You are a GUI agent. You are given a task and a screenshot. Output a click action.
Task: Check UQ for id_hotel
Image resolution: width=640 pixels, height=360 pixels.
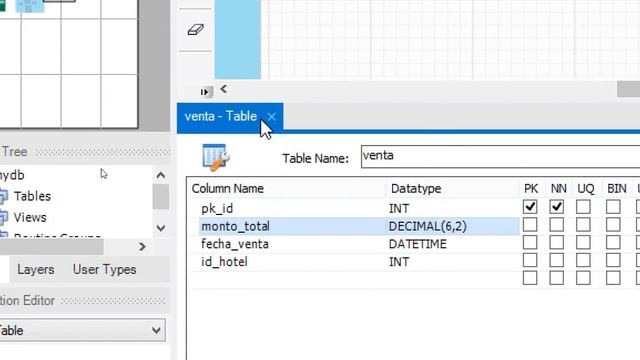click(583, 260)
